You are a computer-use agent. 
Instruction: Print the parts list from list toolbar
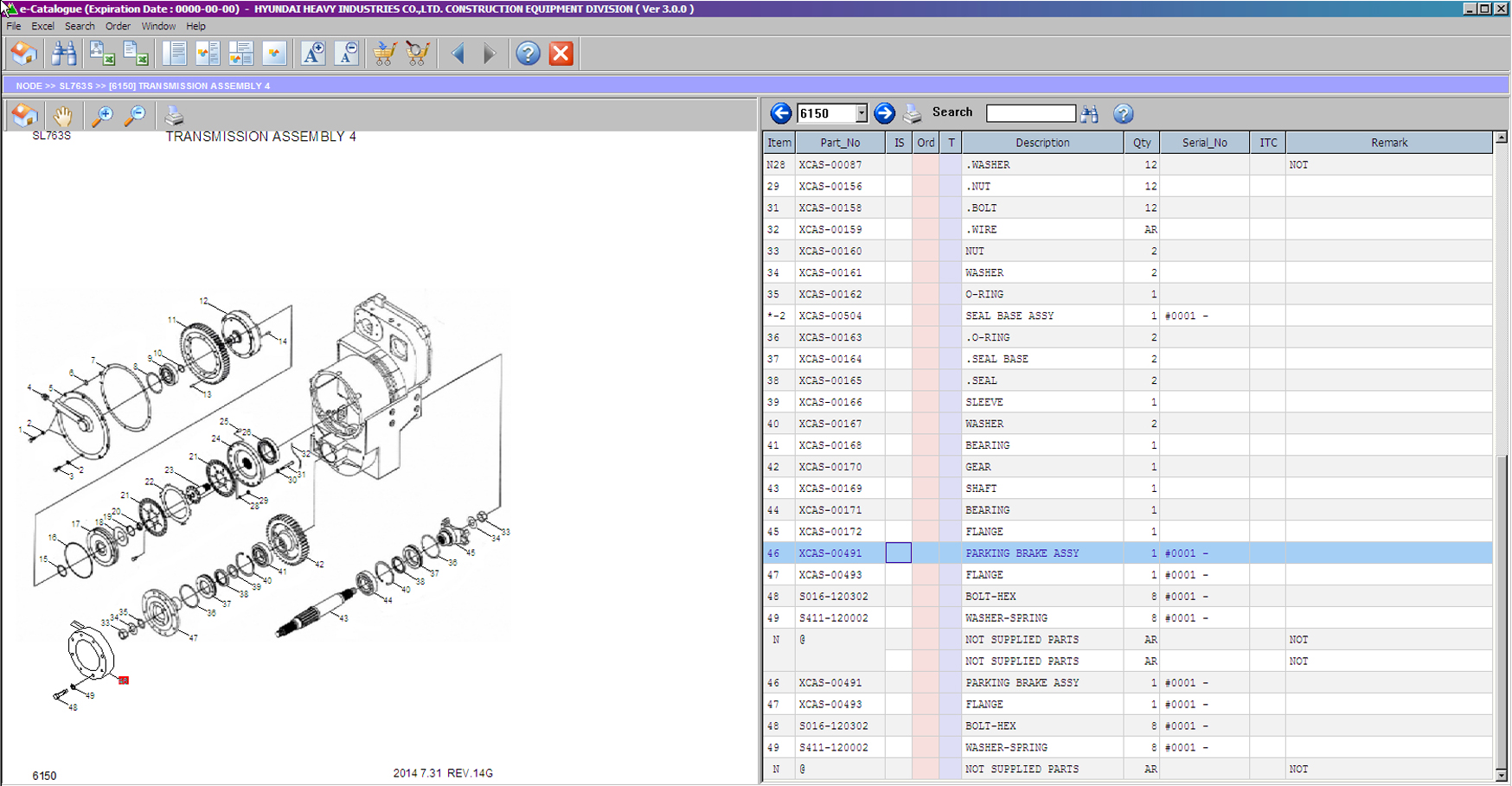913,113
